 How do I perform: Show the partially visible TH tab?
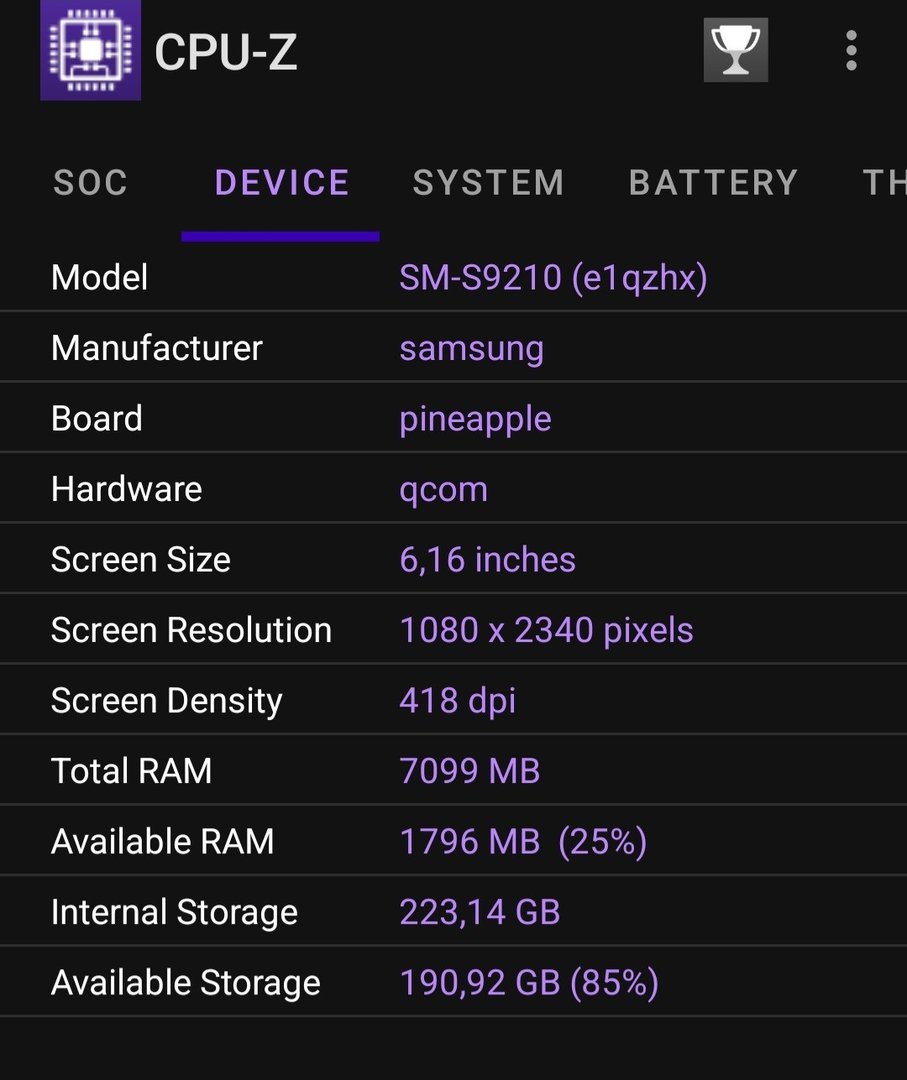click(884, 183)
